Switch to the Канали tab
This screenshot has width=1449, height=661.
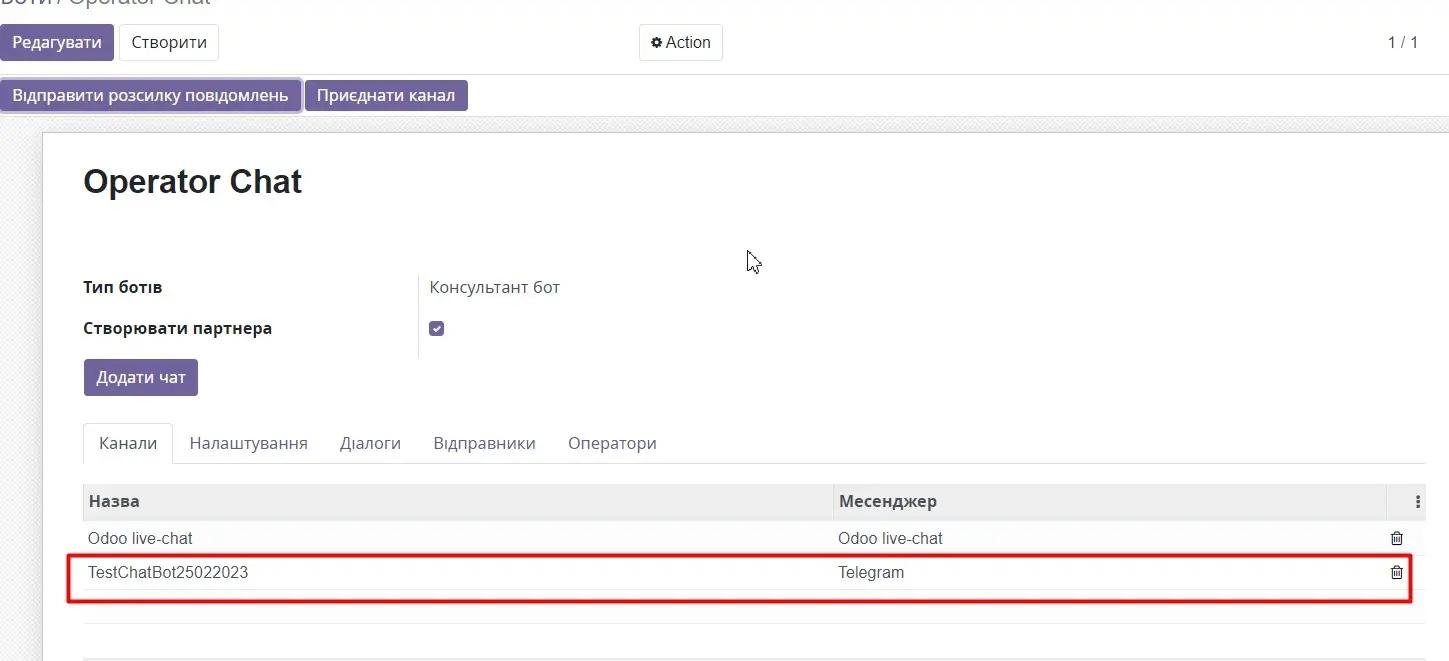[128, 443]
